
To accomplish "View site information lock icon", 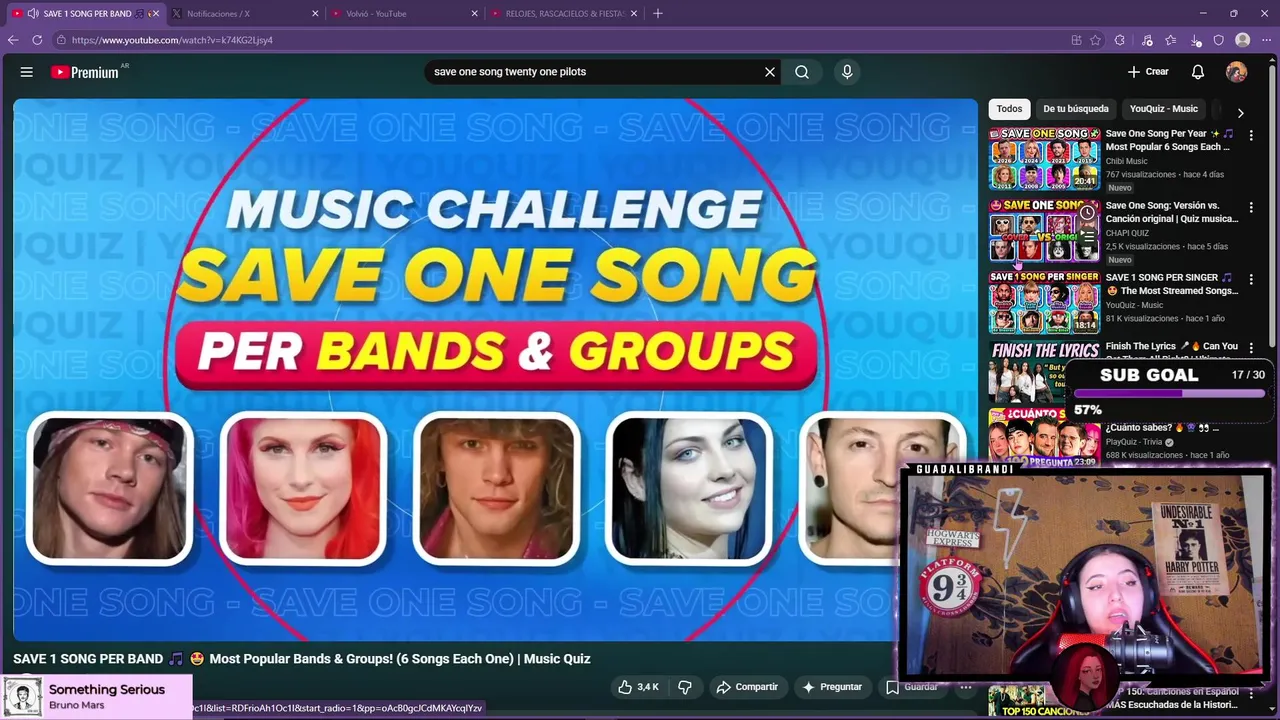I will (61, 40).
